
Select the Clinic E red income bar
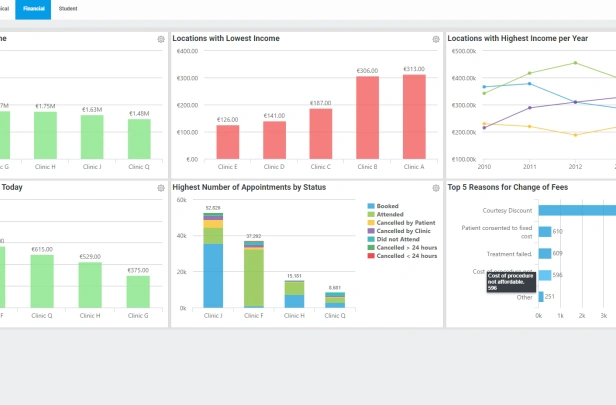tap(227, 142)
